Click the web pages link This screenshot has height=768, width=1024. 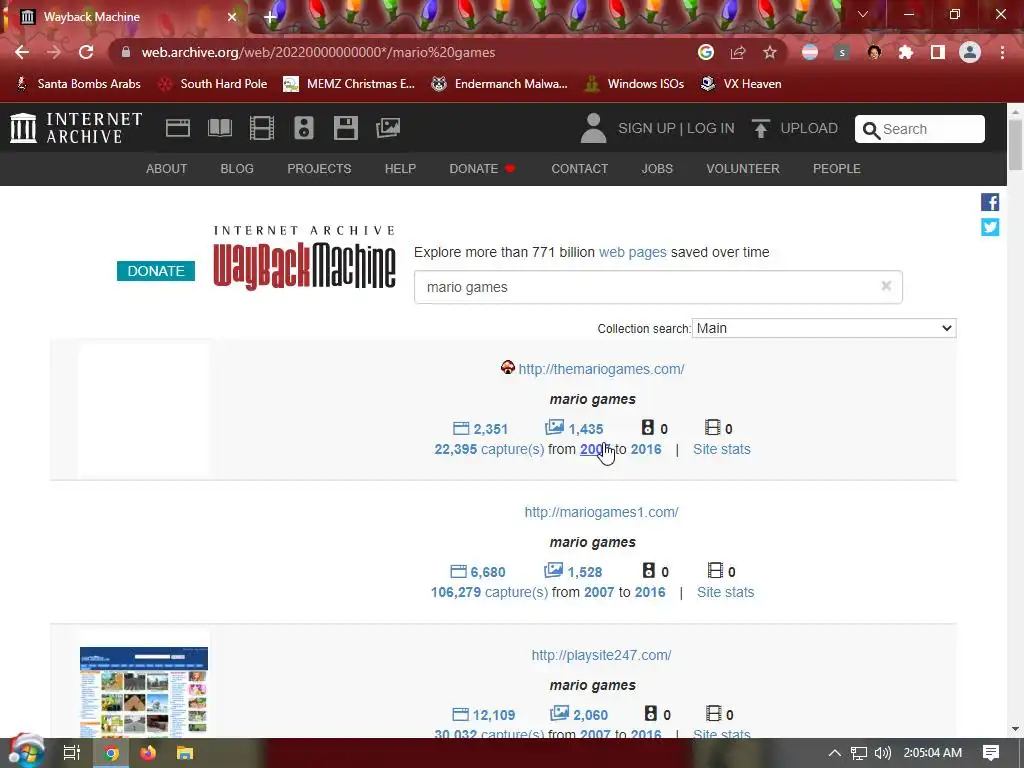(633, 252)
